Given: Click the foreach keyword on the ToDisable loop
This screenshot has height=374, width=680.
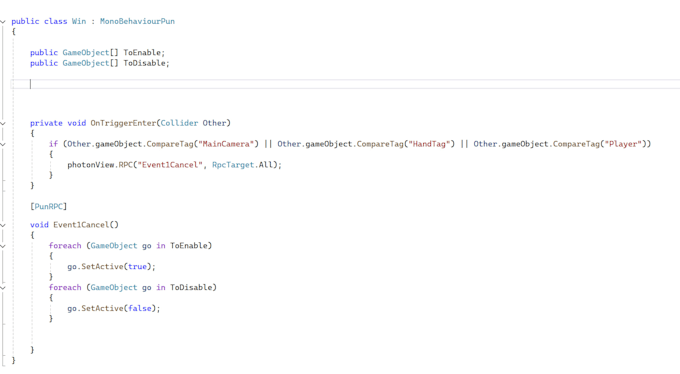Looking at the screenshot, I should pos(65,287).
